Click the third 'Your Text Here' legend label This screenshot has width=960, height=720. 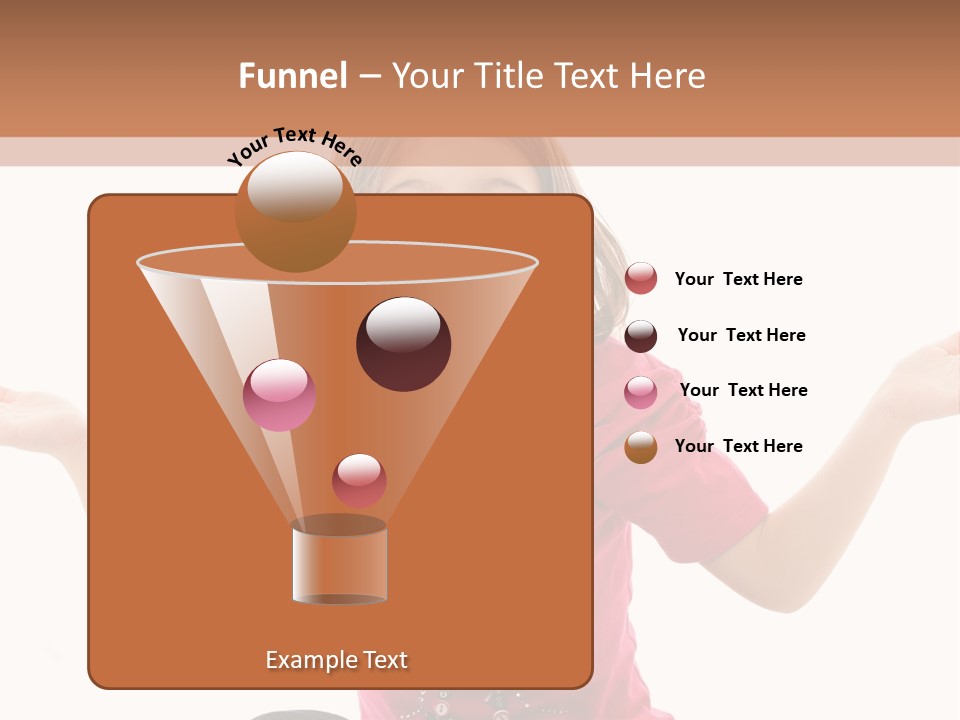[744, 390]
